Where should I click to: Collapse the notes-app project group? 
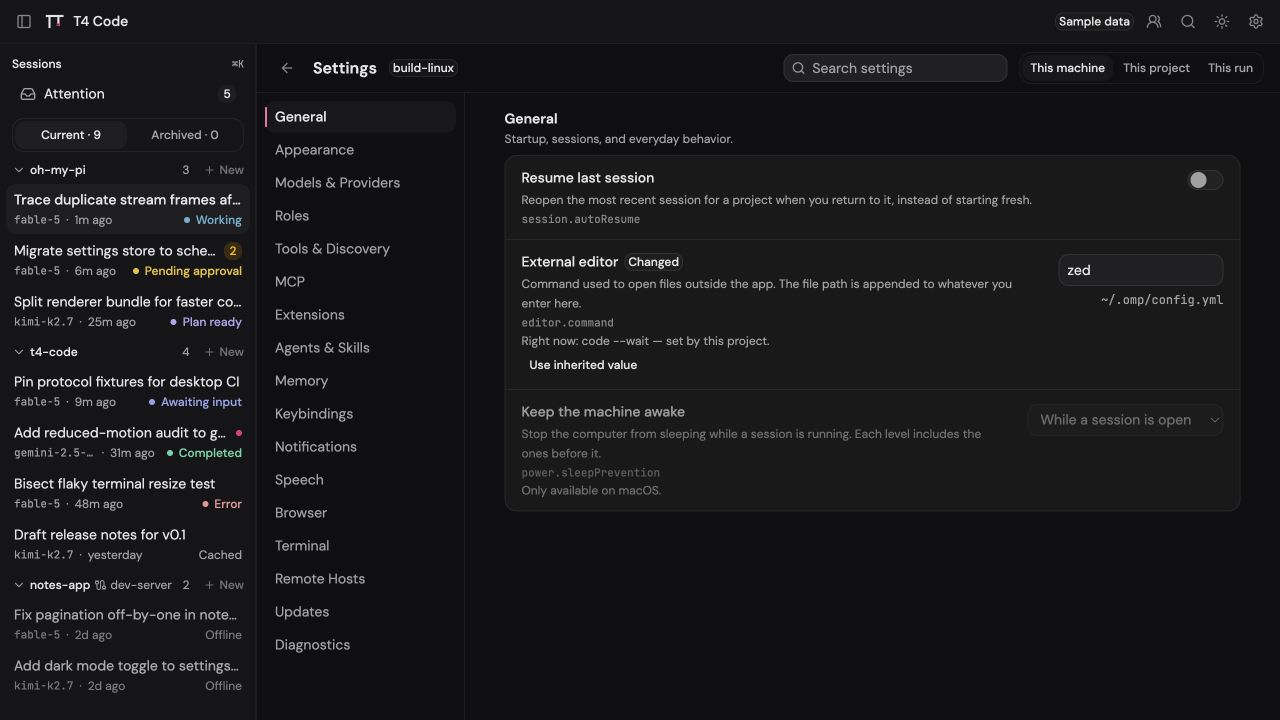coord(19,585)
